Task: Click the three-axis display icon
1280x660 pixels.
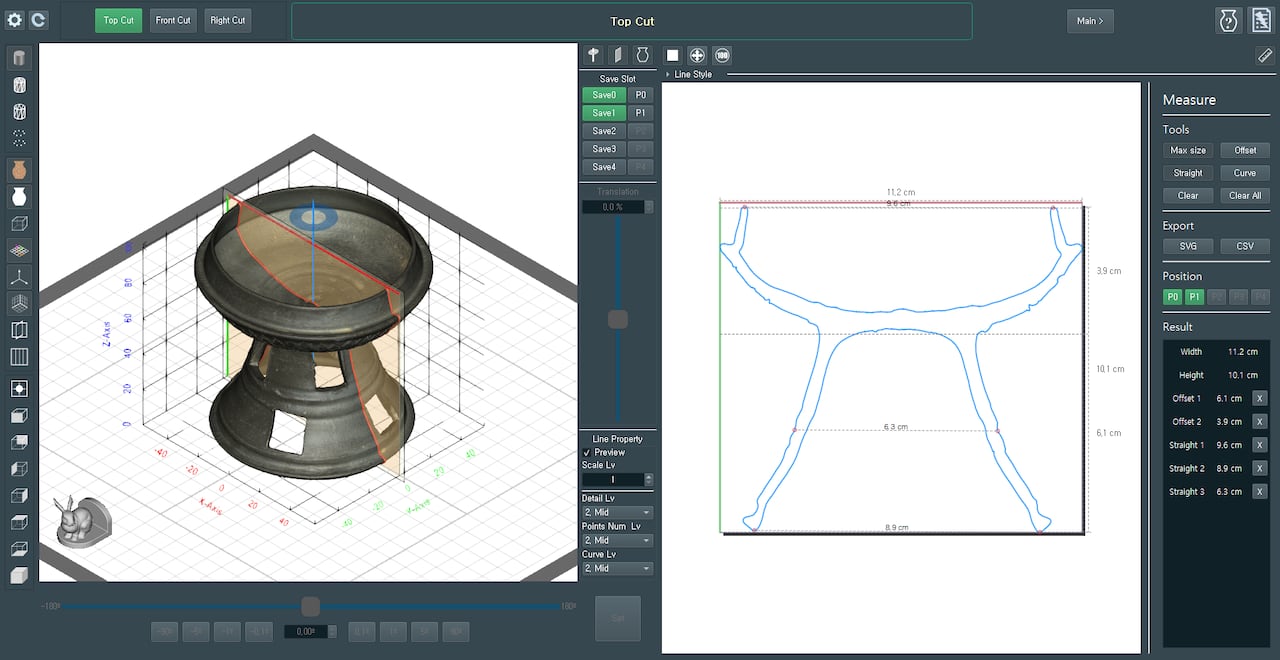Action: click(19, 276)
